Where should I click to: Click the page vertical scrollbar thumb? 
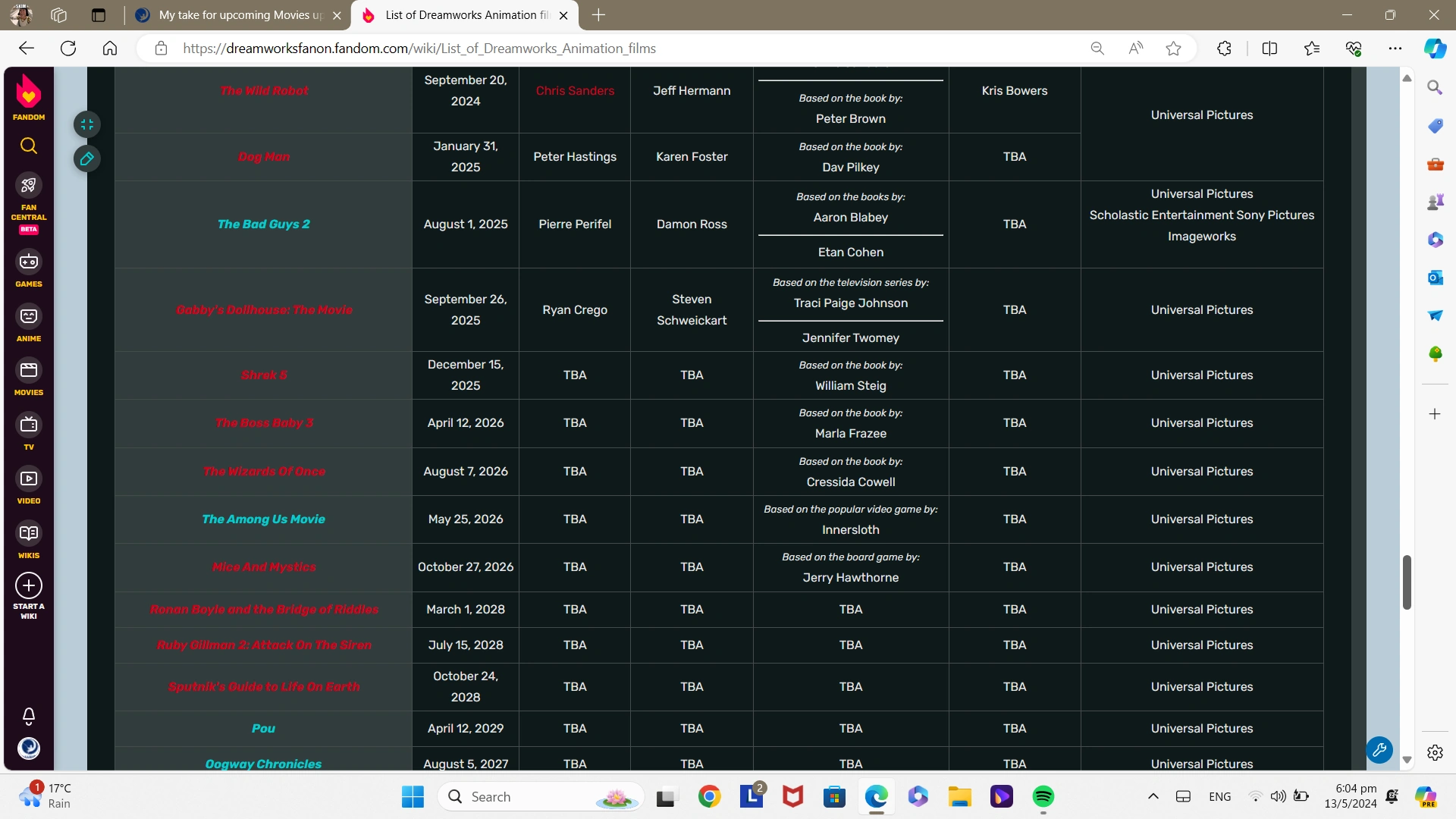pos(1407,582)
